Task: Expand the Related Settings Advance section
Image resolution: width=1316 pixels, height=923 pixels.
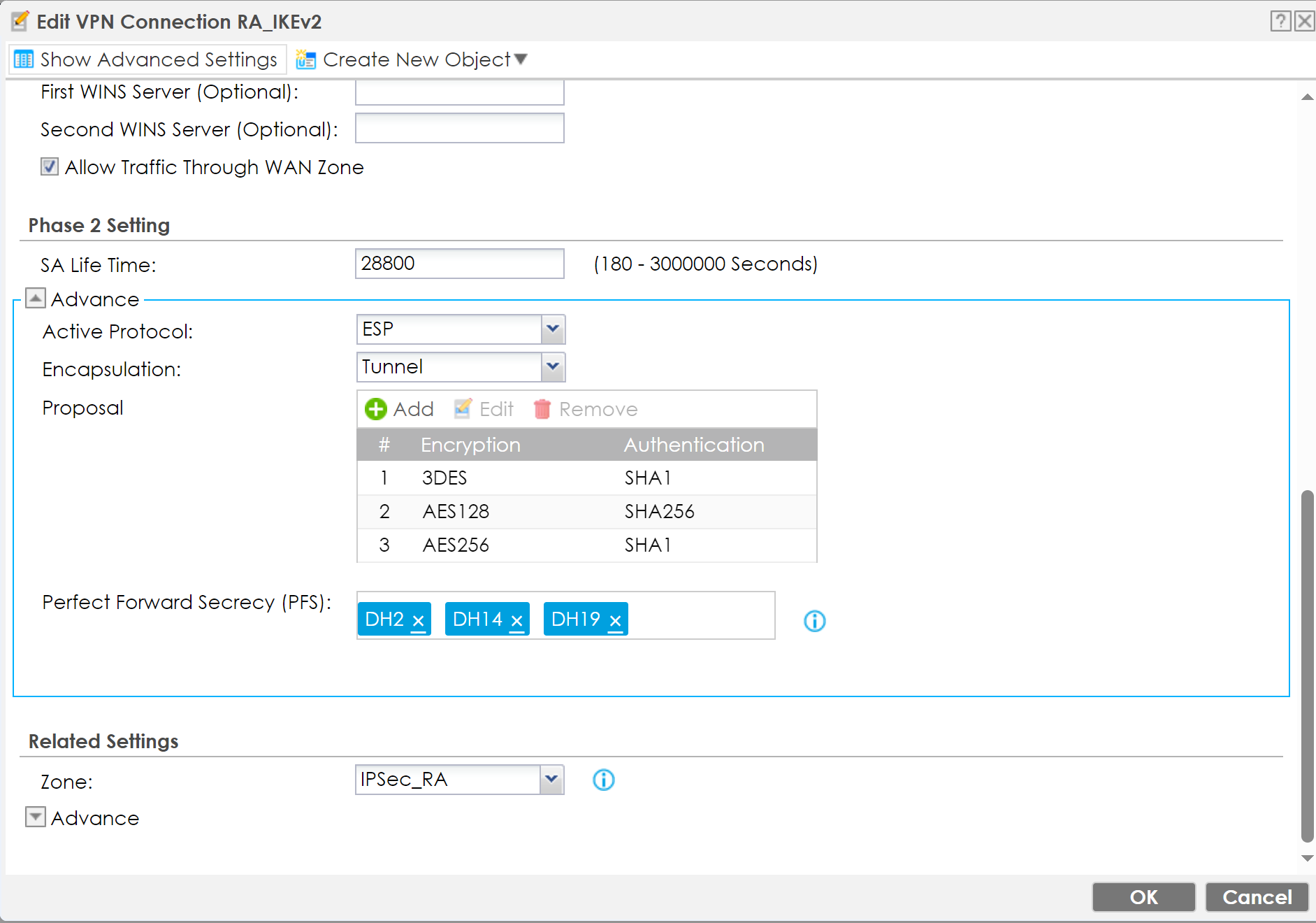Action: point(36,817)
